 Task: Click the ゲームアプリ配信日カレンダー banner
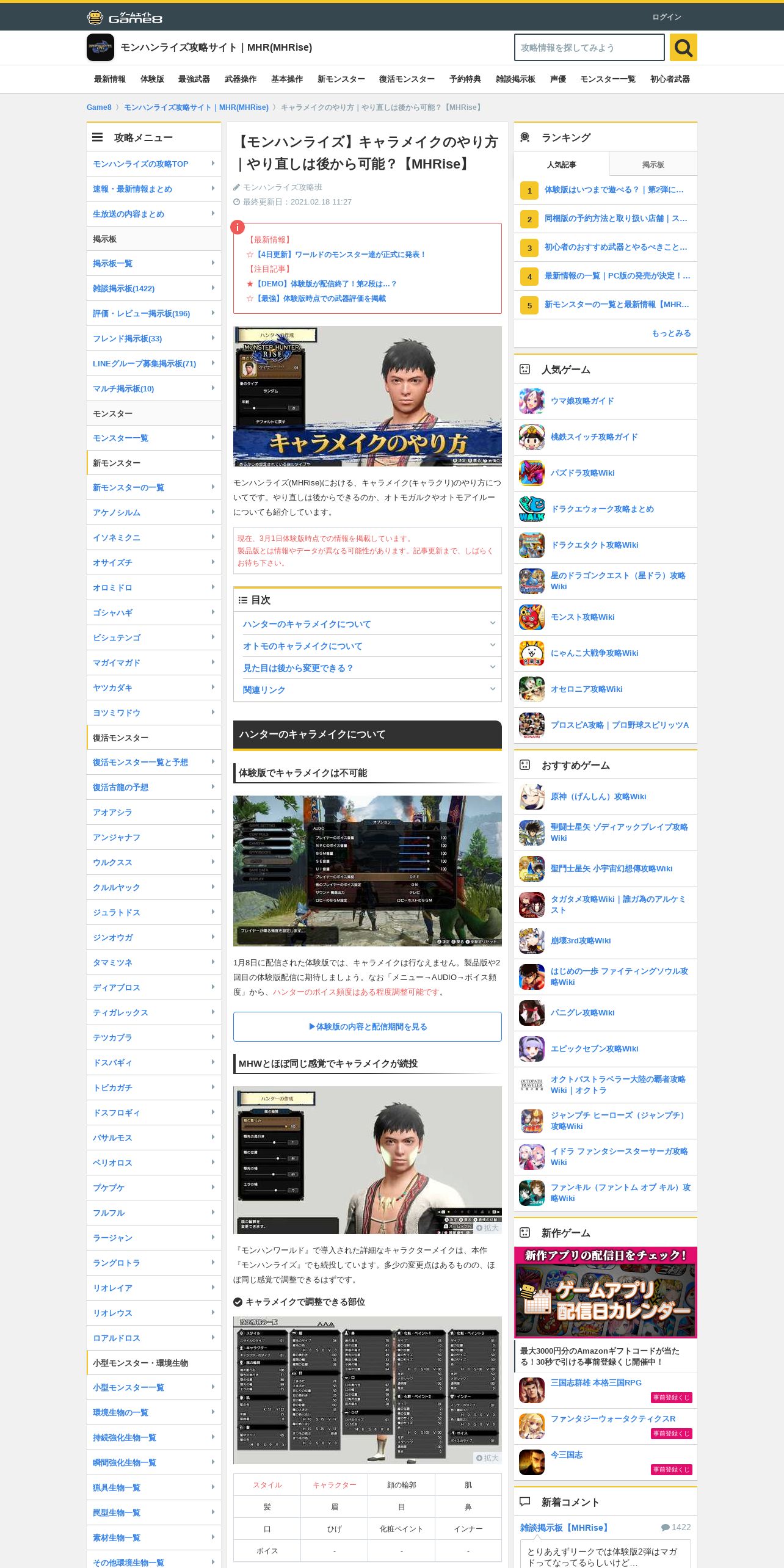(x=605, y=1293)
